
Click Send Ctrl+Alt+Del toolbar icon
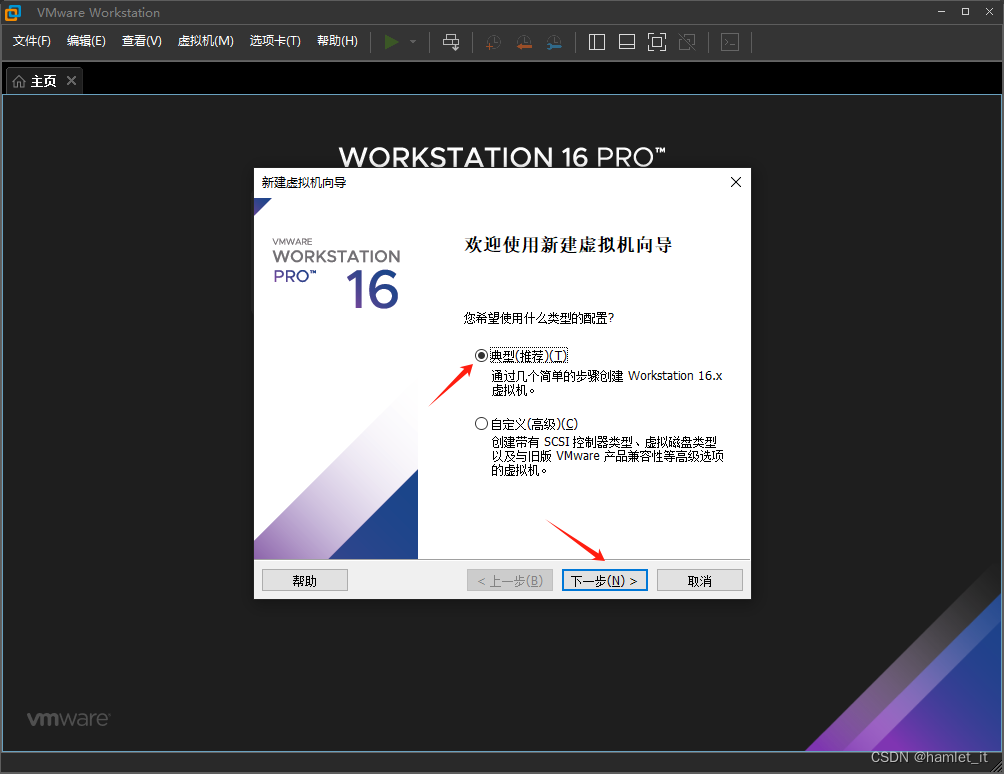tap(451, 42)
